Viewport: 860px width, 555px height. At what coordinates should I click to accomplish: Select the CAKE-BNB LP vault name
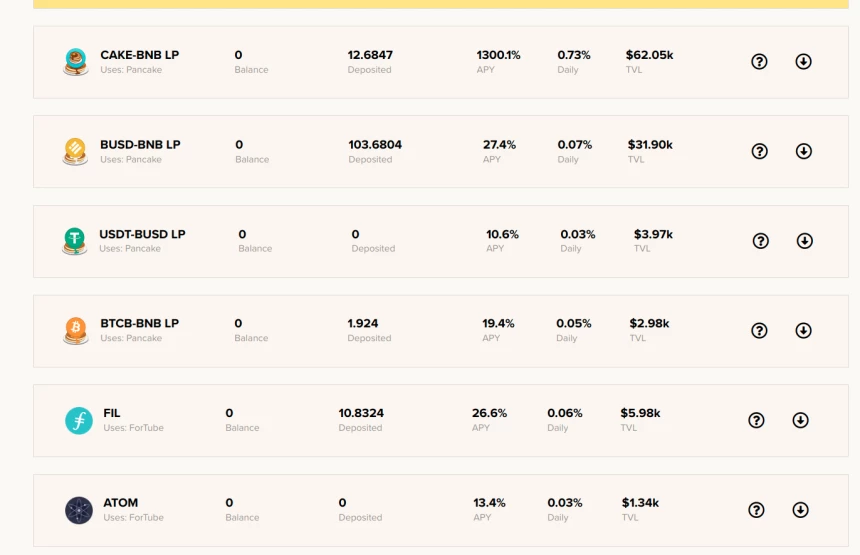(x=139, y=55)
